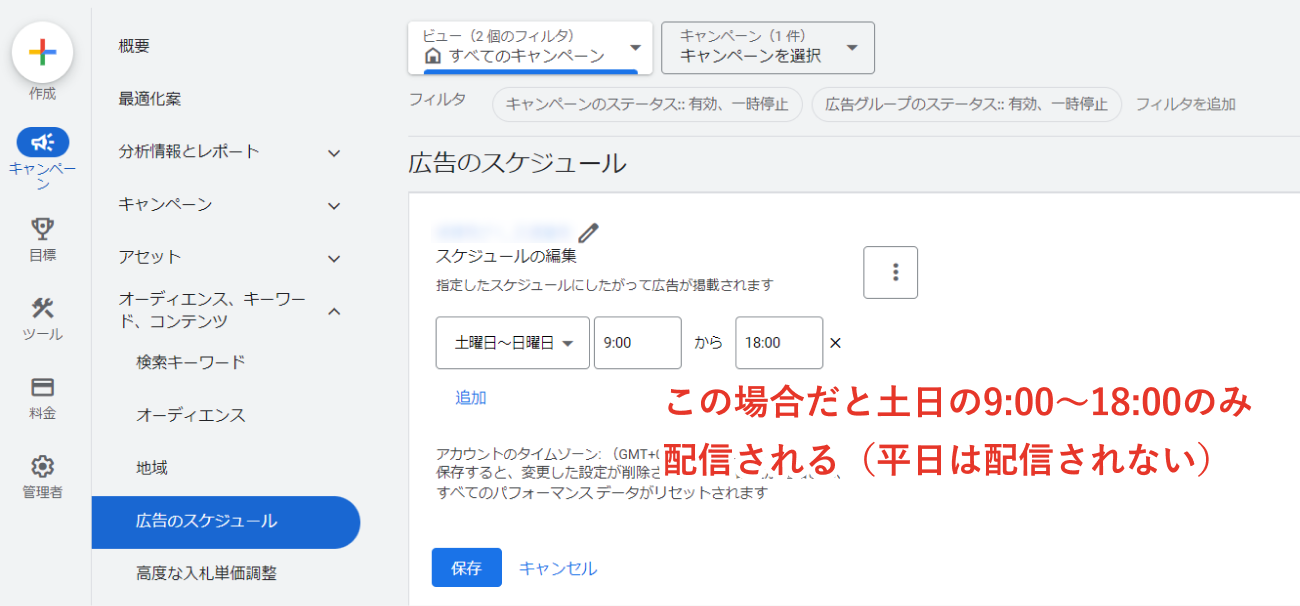Click the スケジュールの編集 label

(x=506, y=256)
